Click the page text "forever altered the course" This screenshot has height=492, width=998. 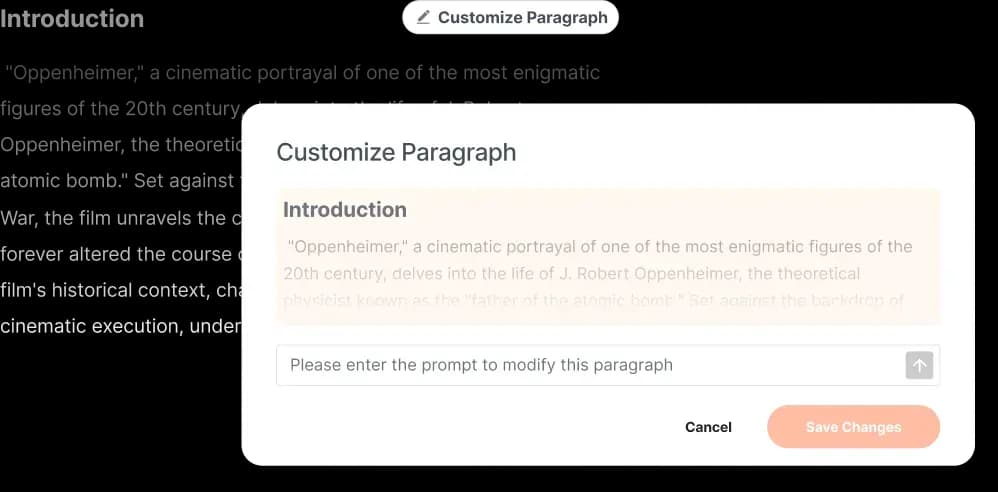point(117,254)
